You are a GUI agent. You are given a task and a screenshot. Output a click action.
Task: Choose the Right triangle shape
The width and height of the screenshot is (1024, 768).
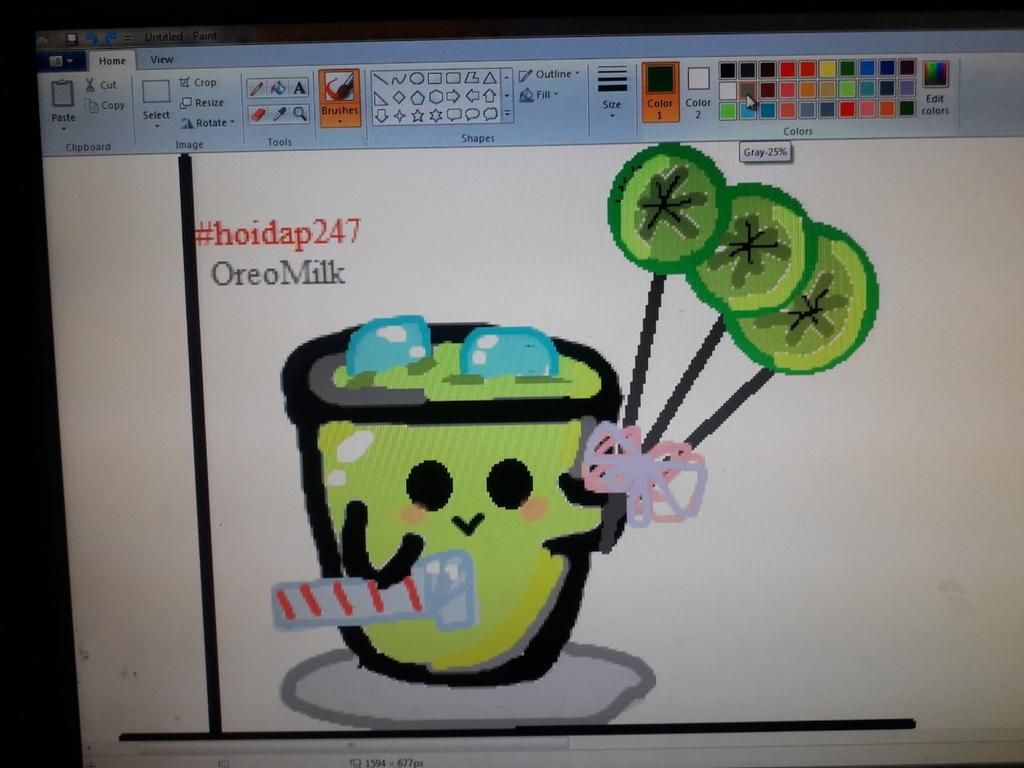coord(381,99)
